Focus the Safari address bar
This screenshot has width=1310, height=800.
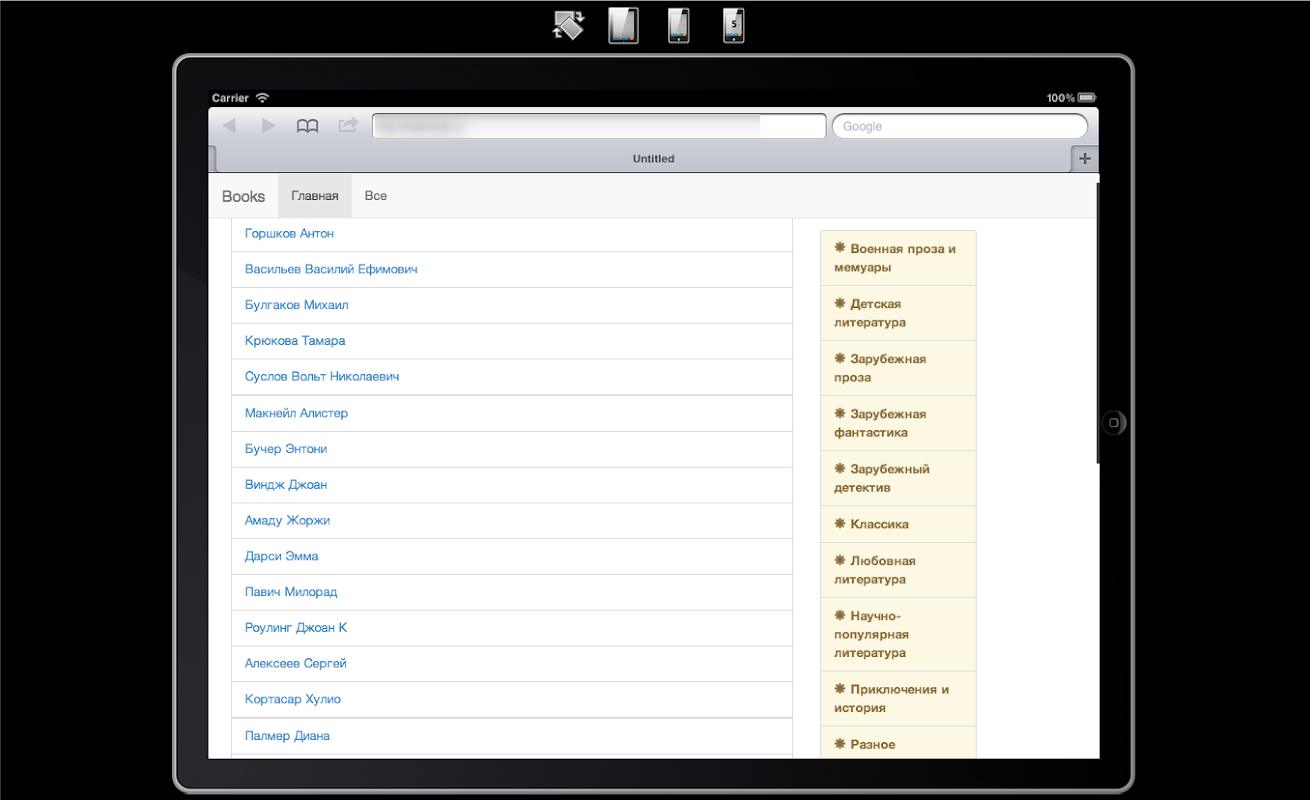click(599, 126)
